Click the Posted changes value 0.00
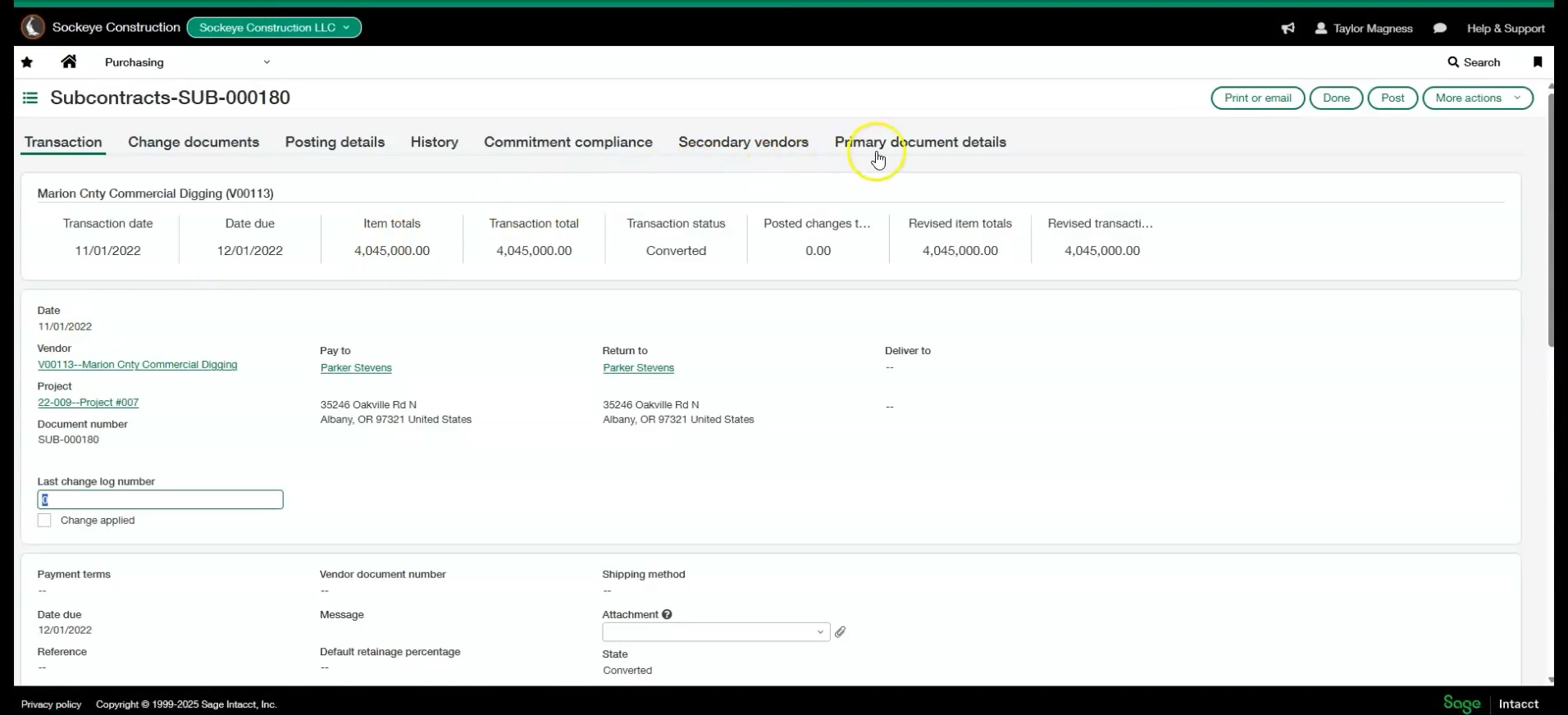The height and width of the screenshot is (715, 1568). pyautogui.click(x=818, y=251)
